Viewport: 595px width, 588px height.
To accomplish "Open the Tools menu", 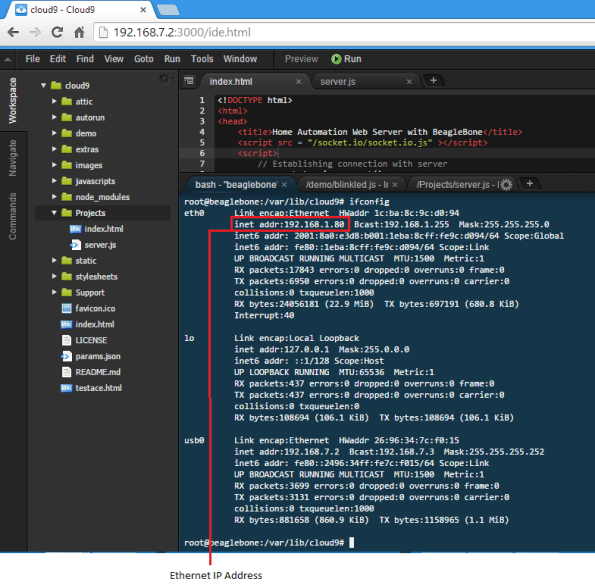I will point(202,59).
